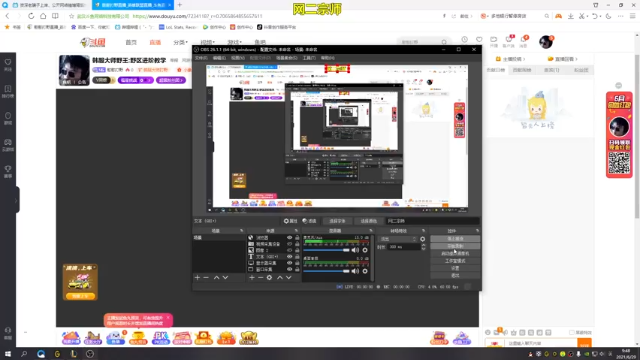Open scene transition type dropdown
This screenshot has width=640, height=360.
[398, 239]
